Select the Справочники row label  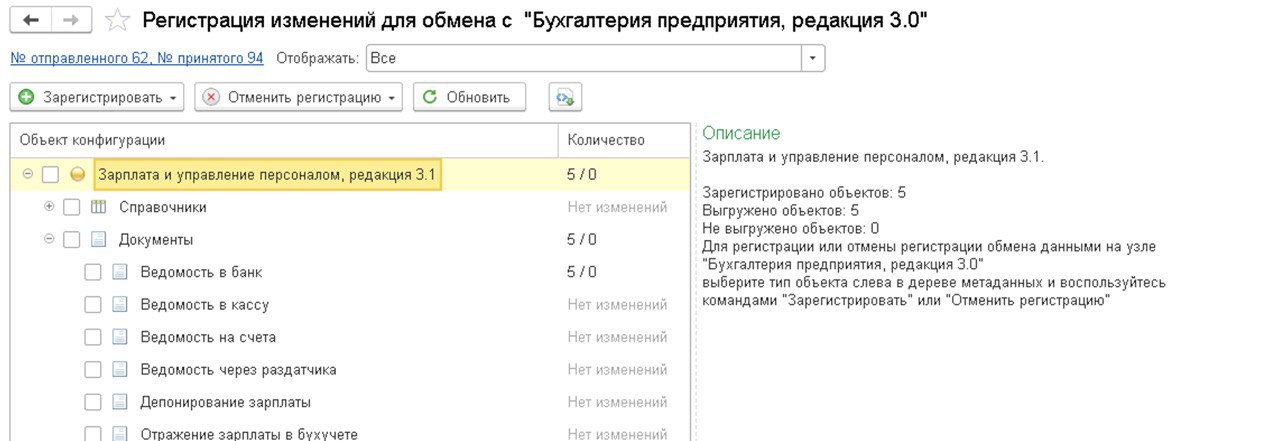163,208
